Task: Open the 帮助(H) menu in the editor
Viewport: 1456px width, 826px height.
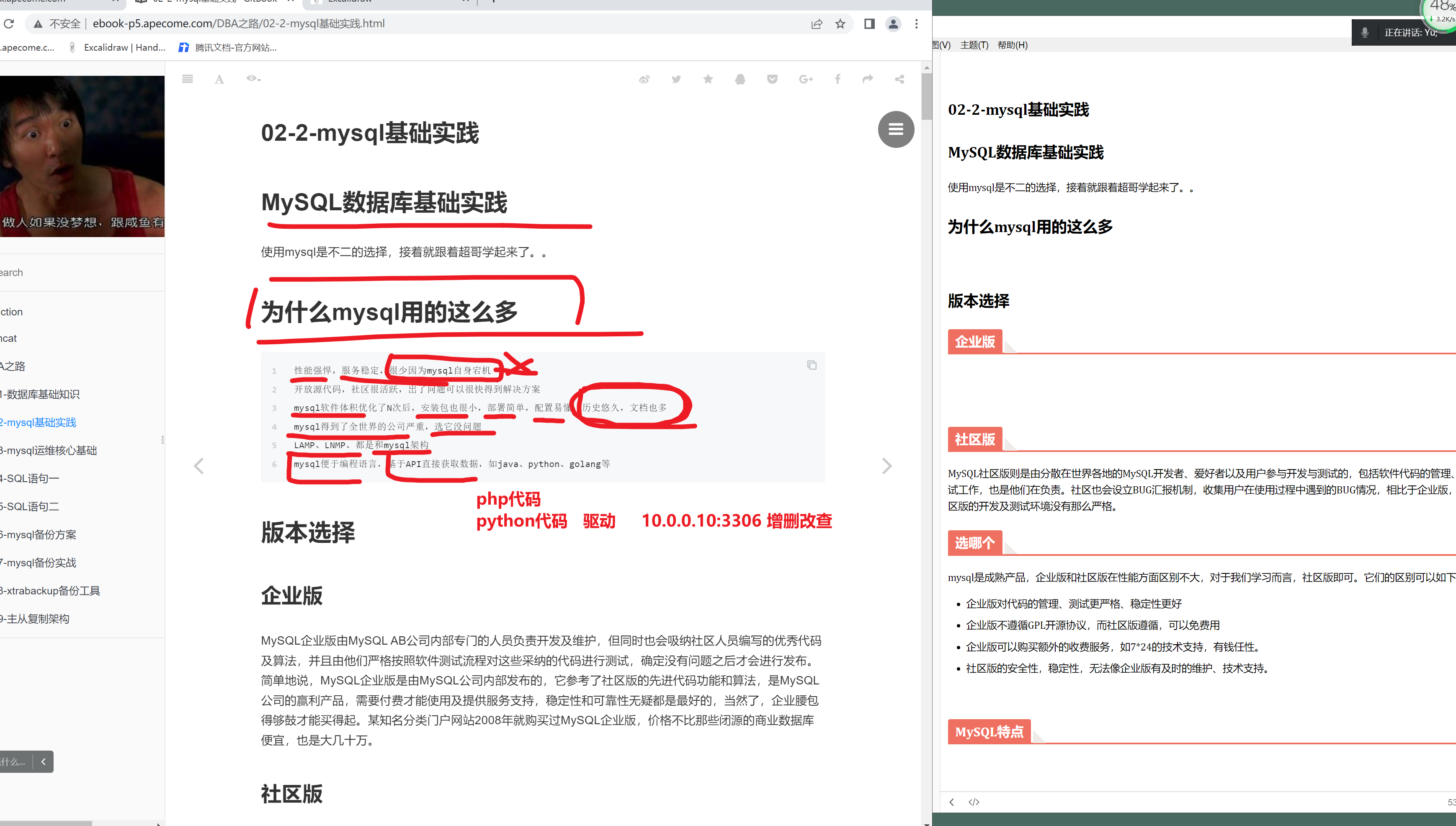Action: [1012, 45]
